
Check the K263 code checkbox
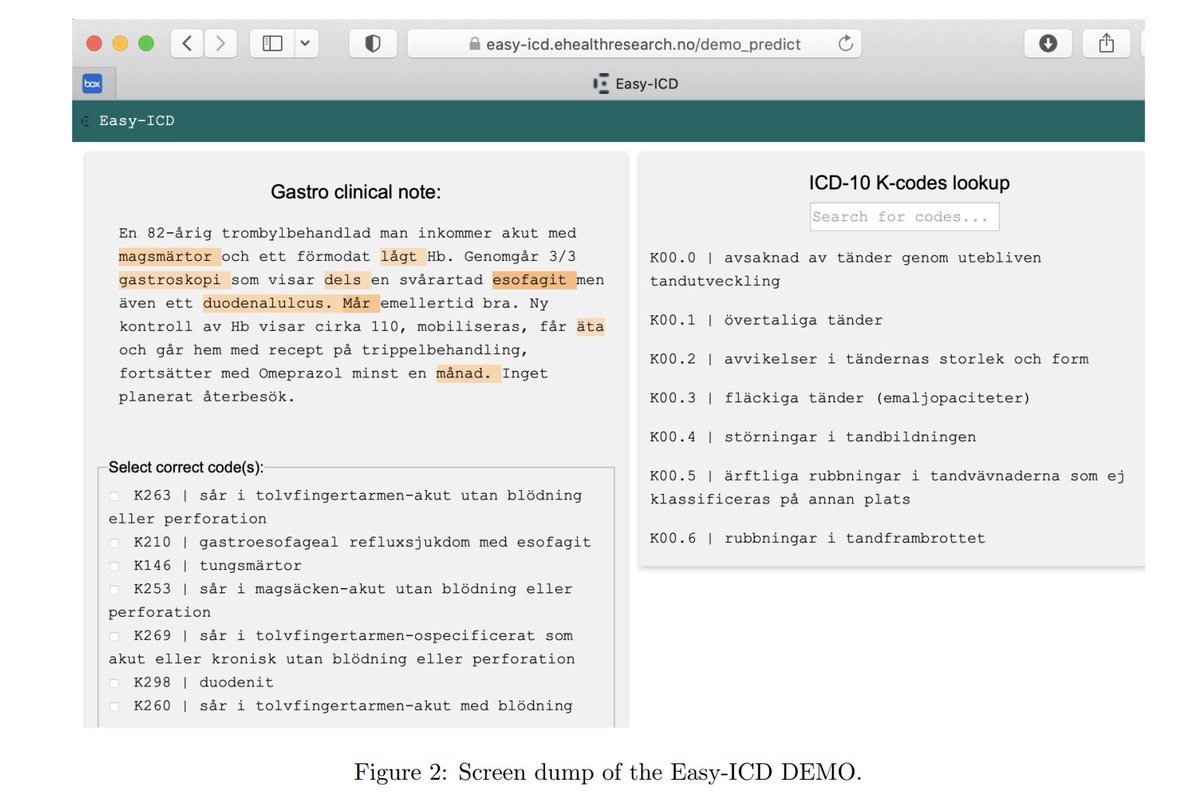pos(114,496)
